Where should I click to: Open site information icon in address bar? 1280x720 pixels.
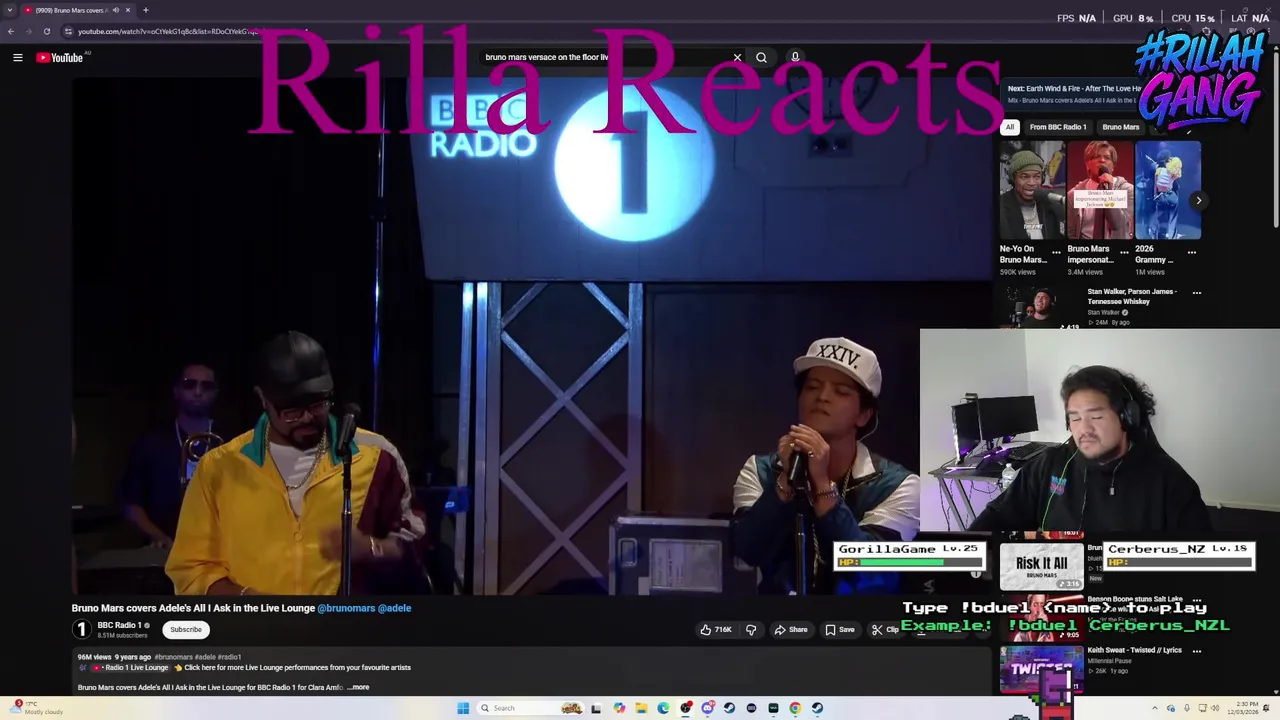point(68,31)
